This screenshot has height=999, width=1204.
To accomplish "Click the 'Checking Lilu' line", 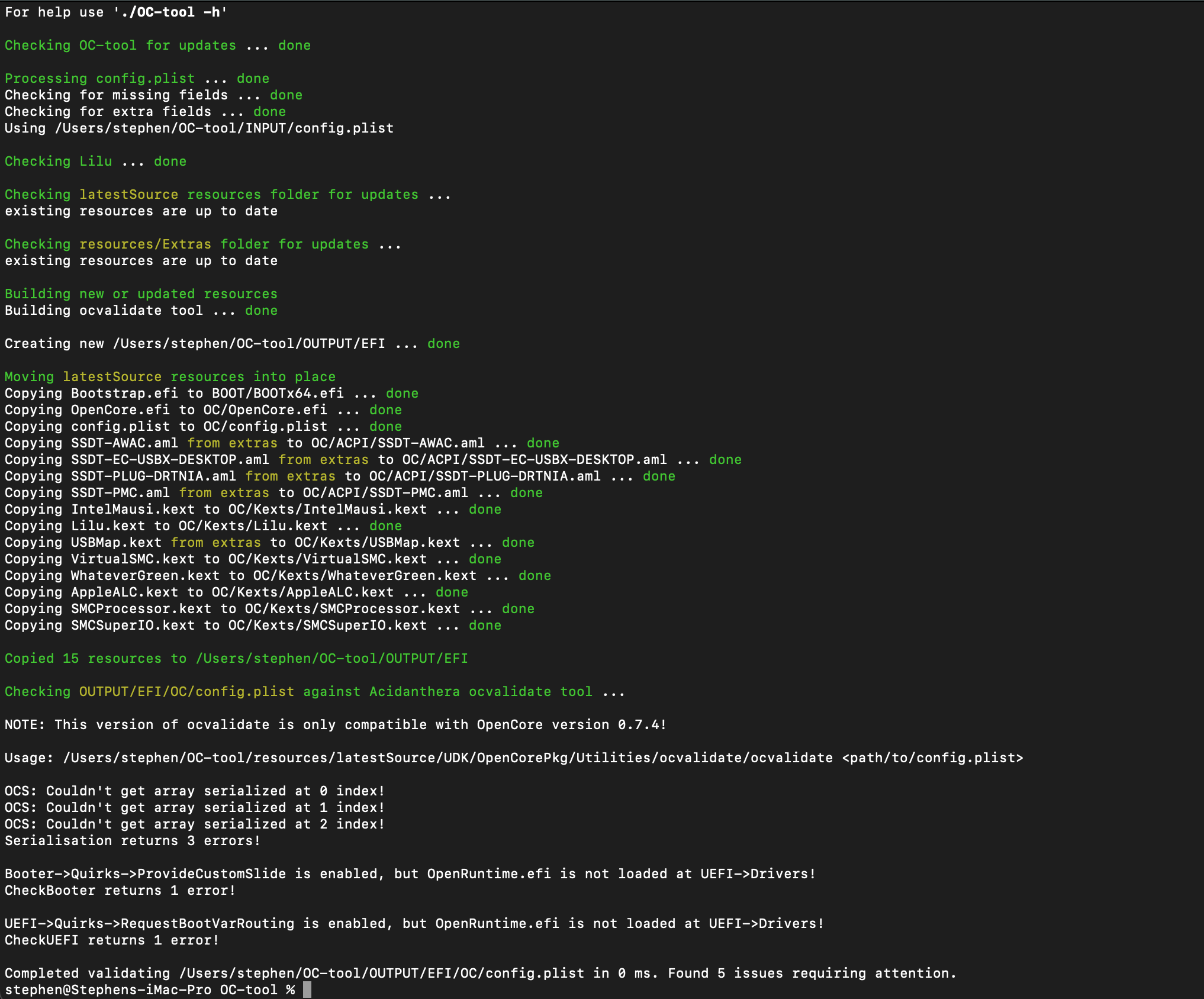I will pyautogui.click(x=95, y=161).
